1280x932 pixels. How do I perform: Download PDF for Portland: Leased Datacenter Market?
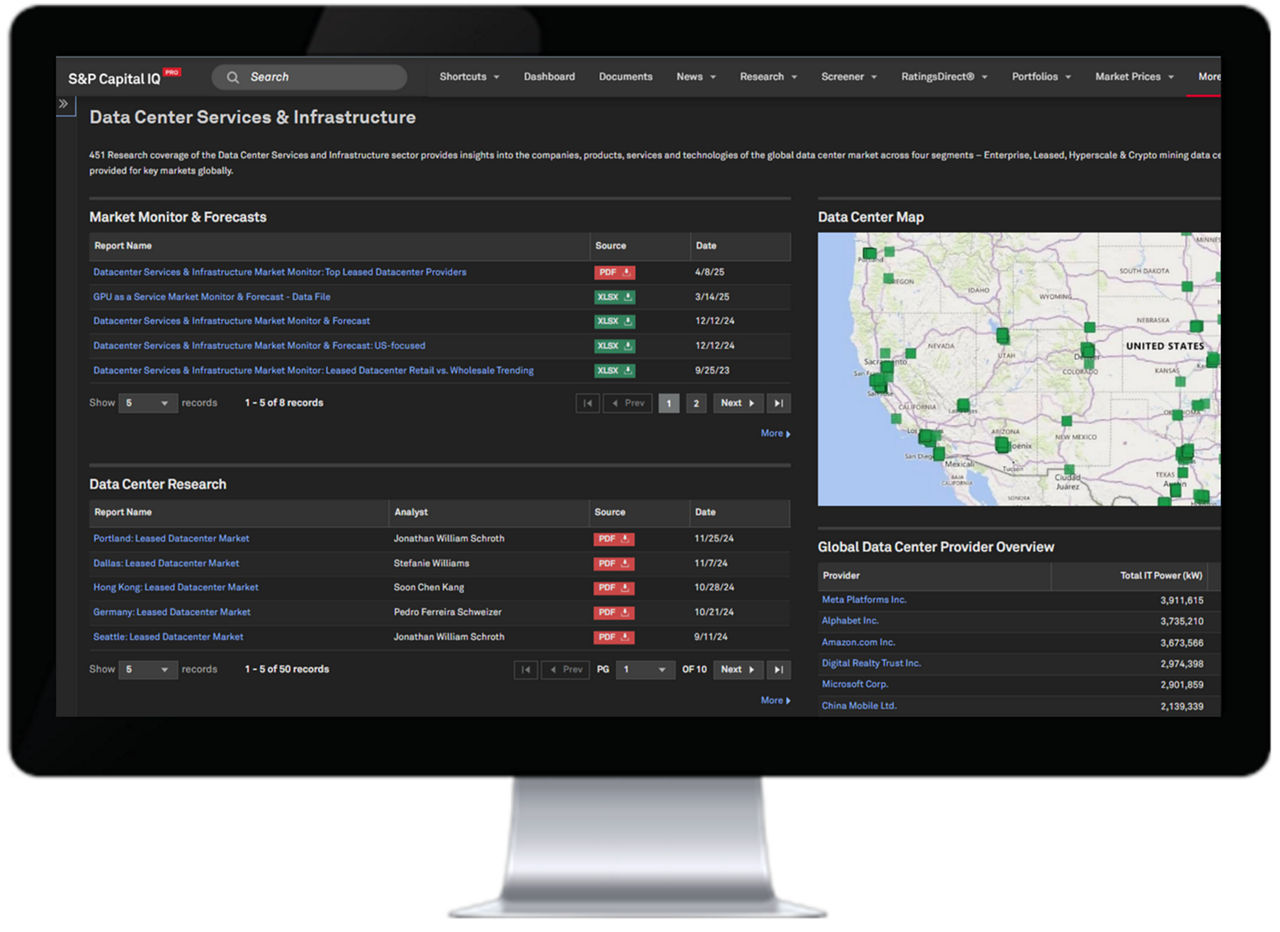[615, 539]
